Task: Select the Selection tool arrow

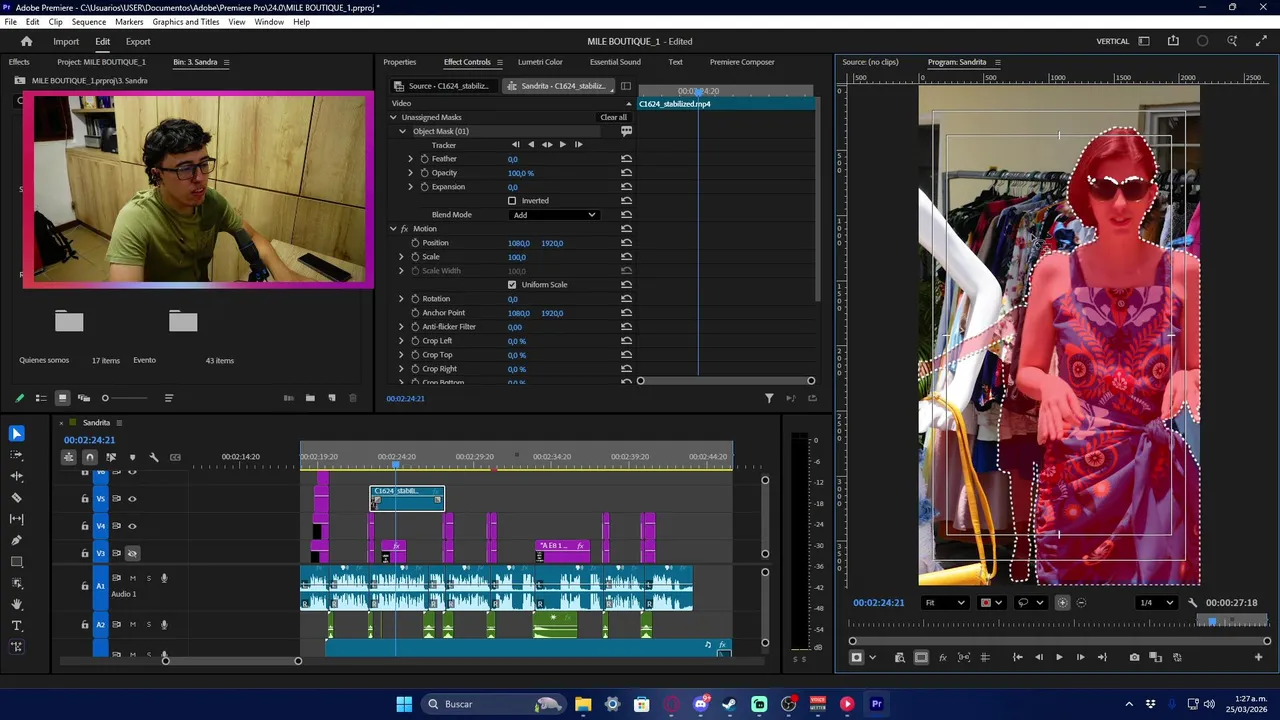Action: pyautogui.click(x=16, y=433)
